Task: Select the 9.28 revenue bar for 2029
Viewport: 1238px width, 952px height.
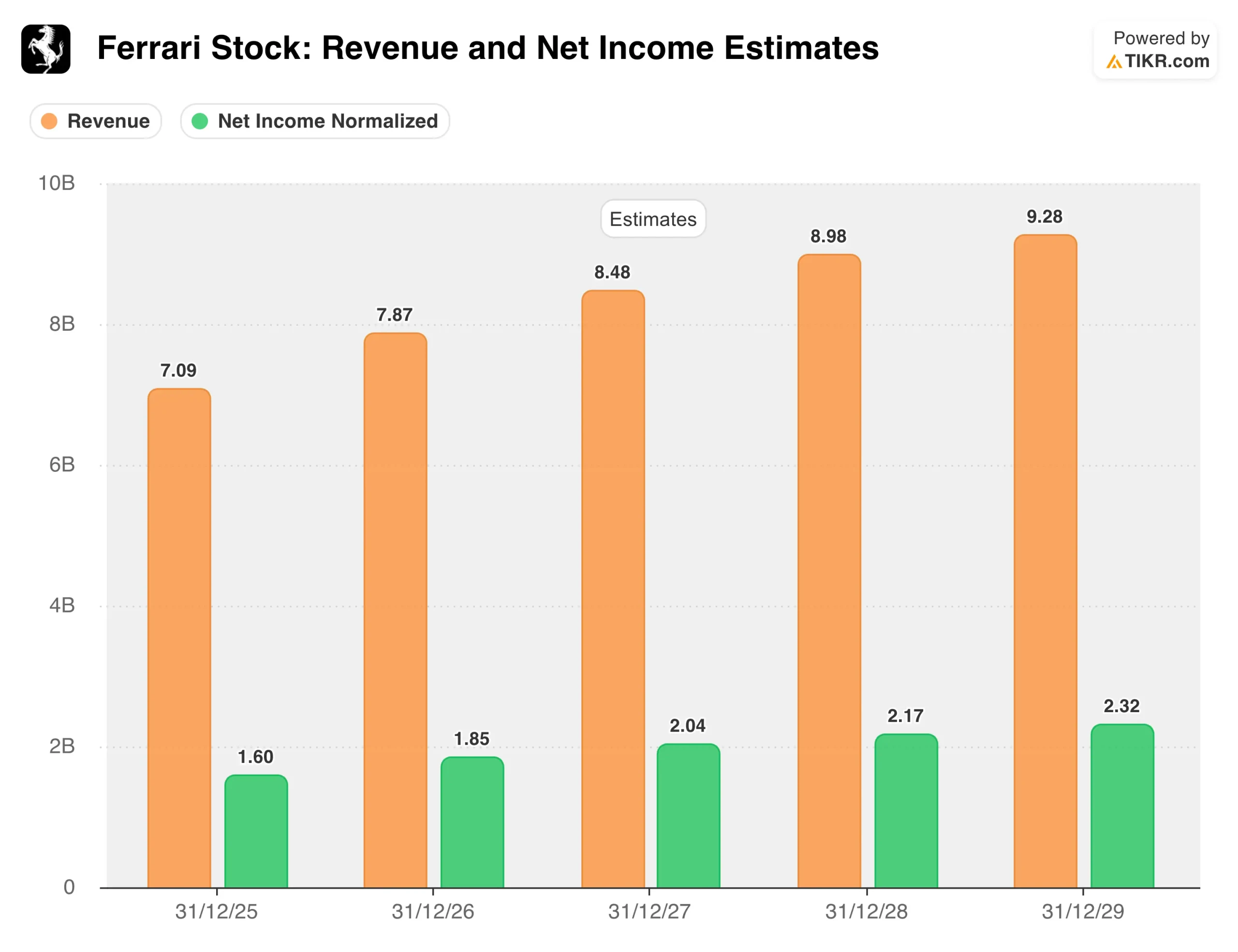Action: (x=1045, y=561)
